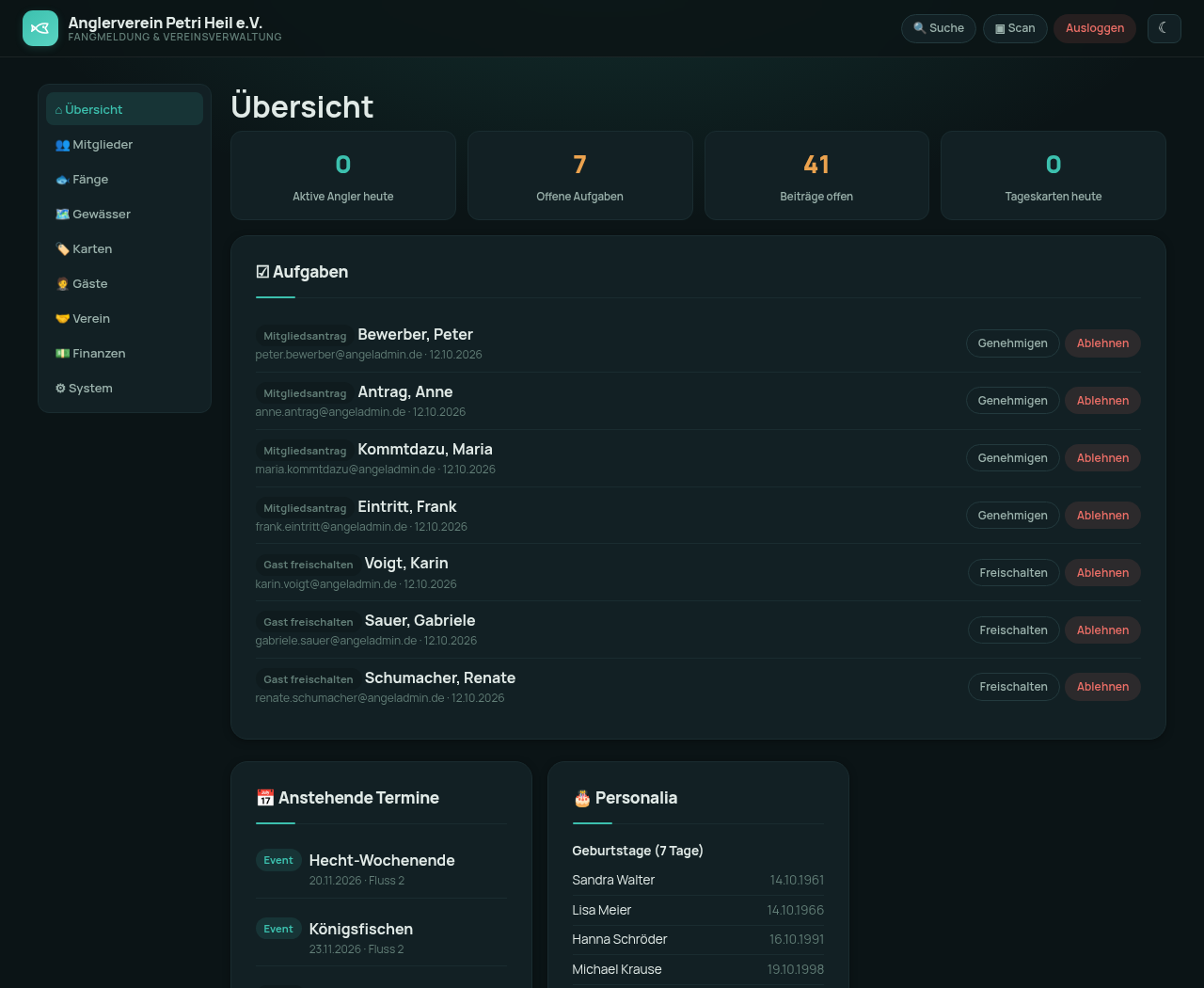This screenshot has height=988, width=1204.
Task: Open Gäste section in sidebar
Action: (124, 283)
